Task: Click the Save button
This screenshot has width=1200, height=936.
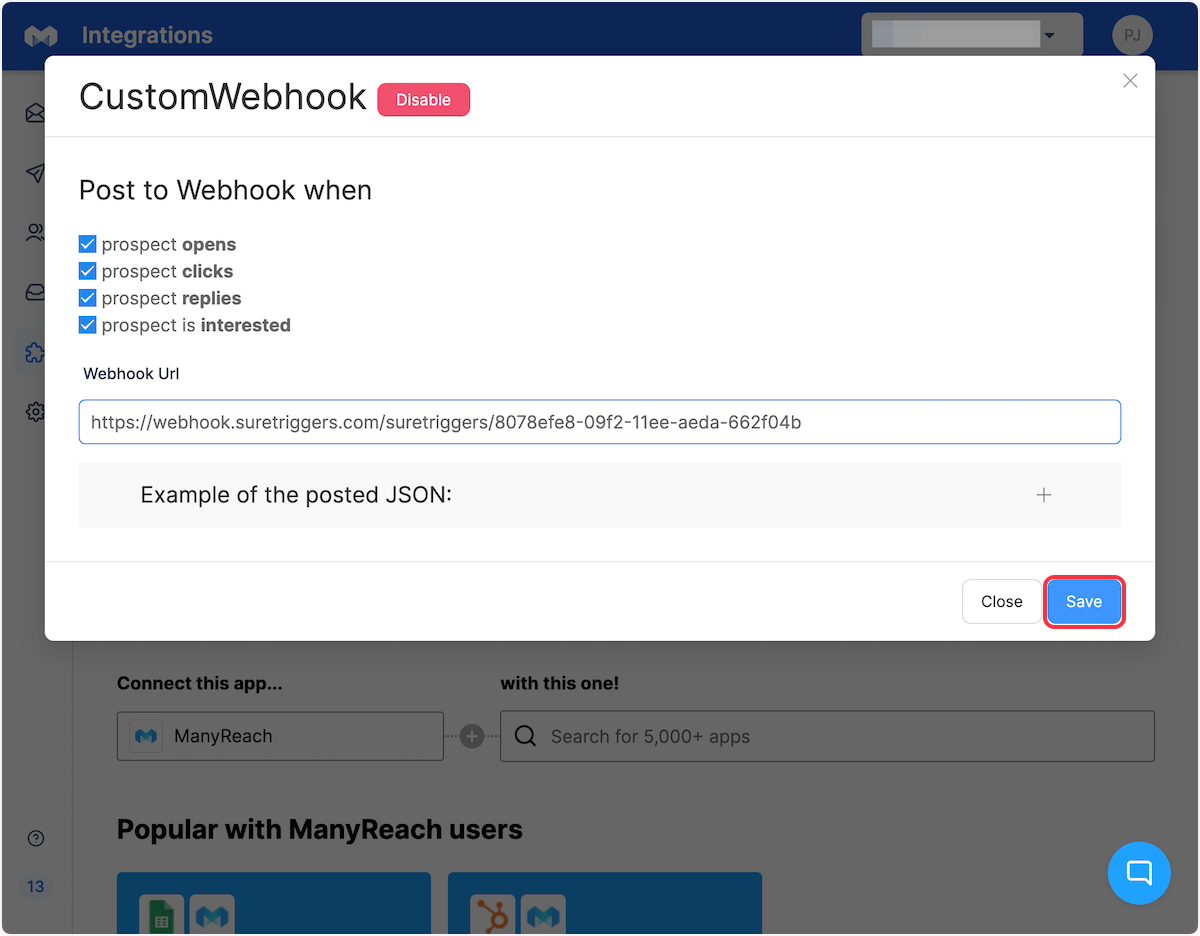Action: [x=1084, y=602]
